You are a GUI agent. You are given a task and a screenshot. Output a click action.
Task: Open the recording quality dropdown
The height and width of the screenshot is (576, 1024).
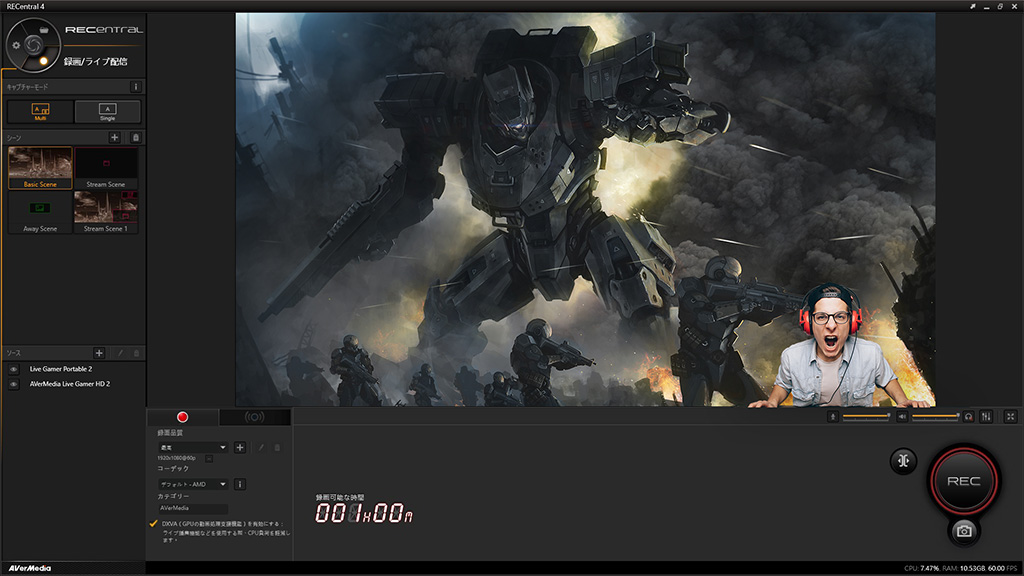(193, 447)
